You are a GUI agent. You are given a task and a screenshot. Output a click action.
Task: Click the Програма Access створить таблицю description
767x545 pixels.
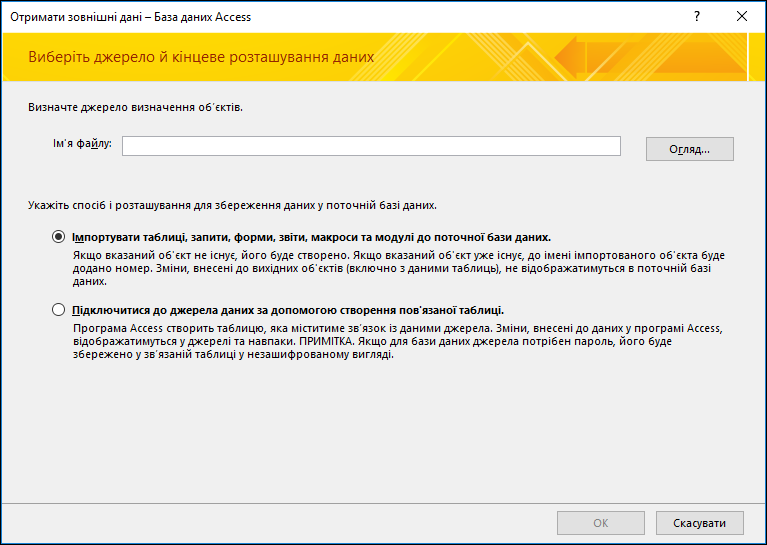tap(398, 341)
